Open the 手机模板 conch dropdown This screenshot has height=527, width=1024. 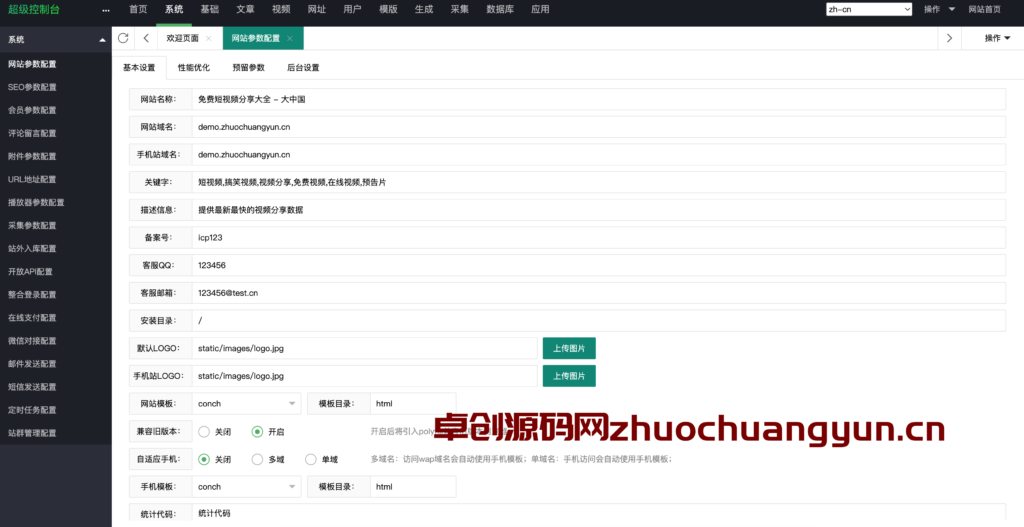[x=246, y=487]
